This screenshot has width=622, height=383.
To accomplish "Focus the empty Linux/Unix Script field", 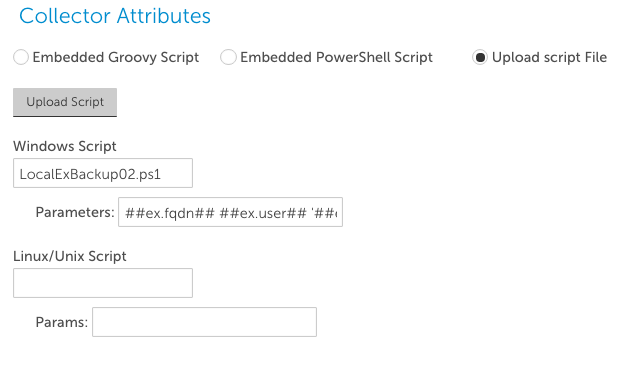I will coord(103,283).
